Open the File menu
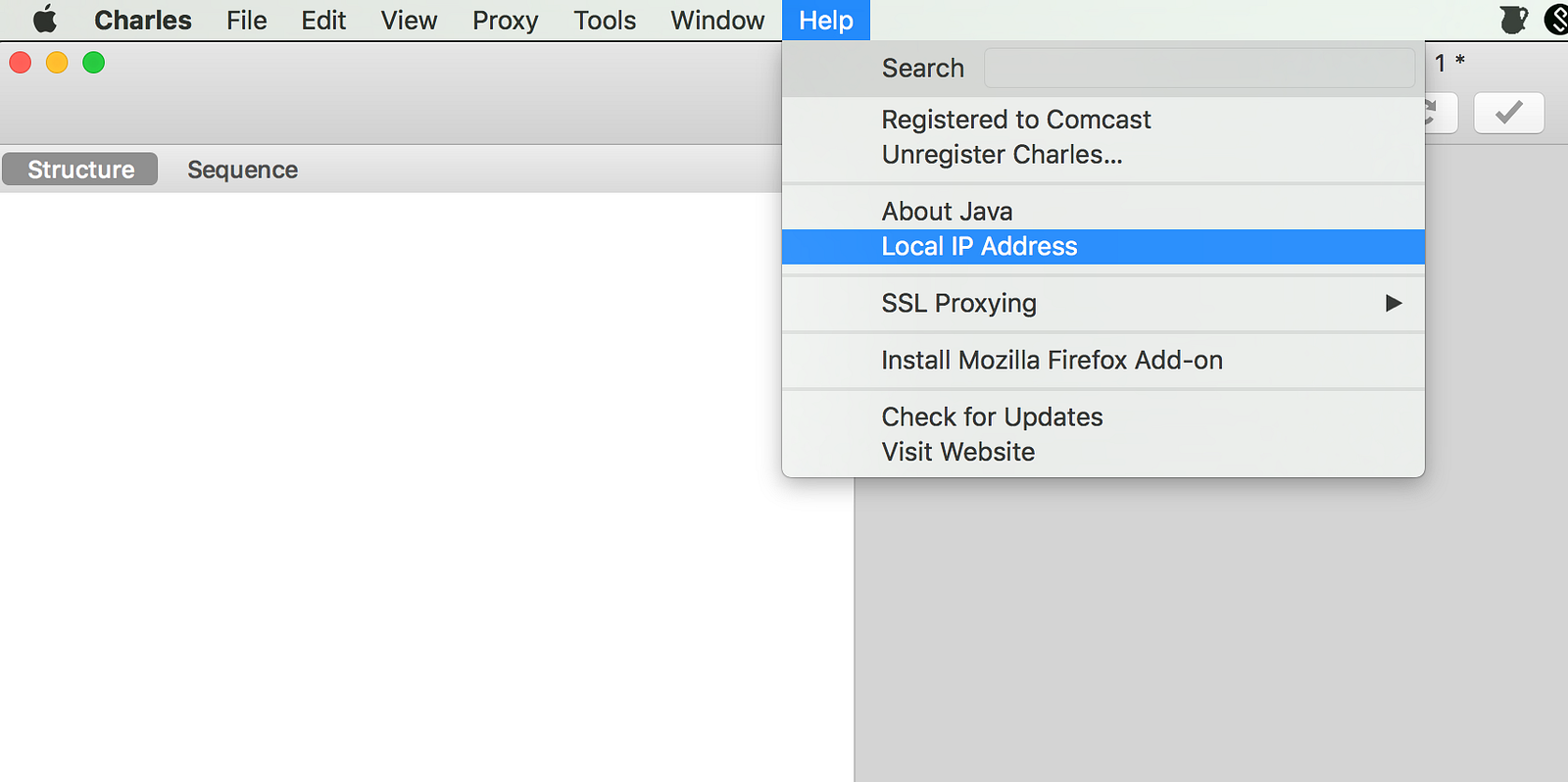This screenshot has height=782, width=1568. (246, 21)
